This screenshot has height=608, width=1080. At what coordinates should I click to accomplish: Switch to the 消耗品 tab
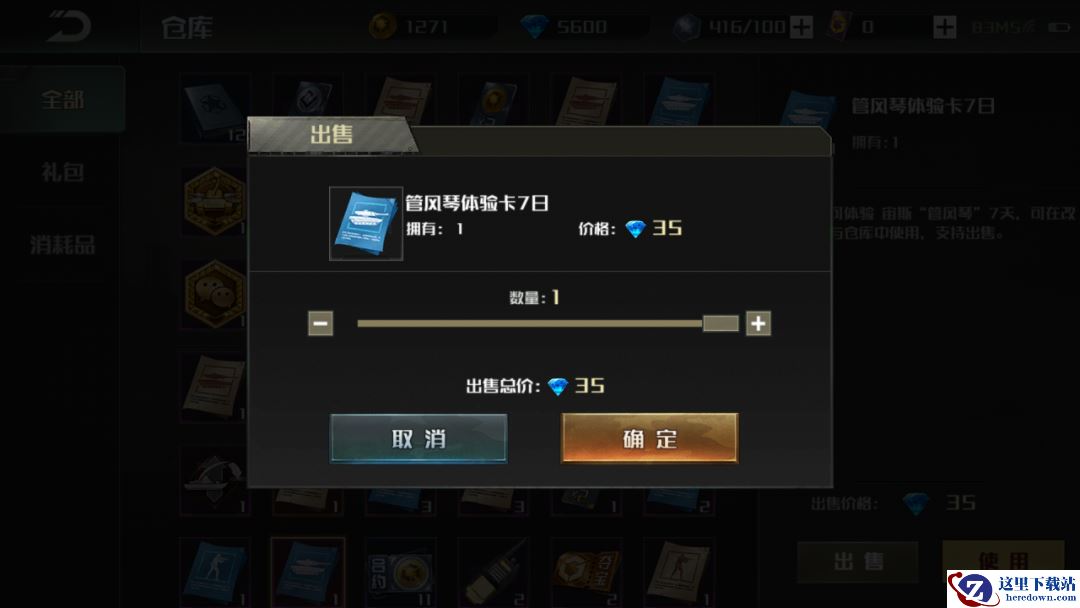click(x=62, y=244)
